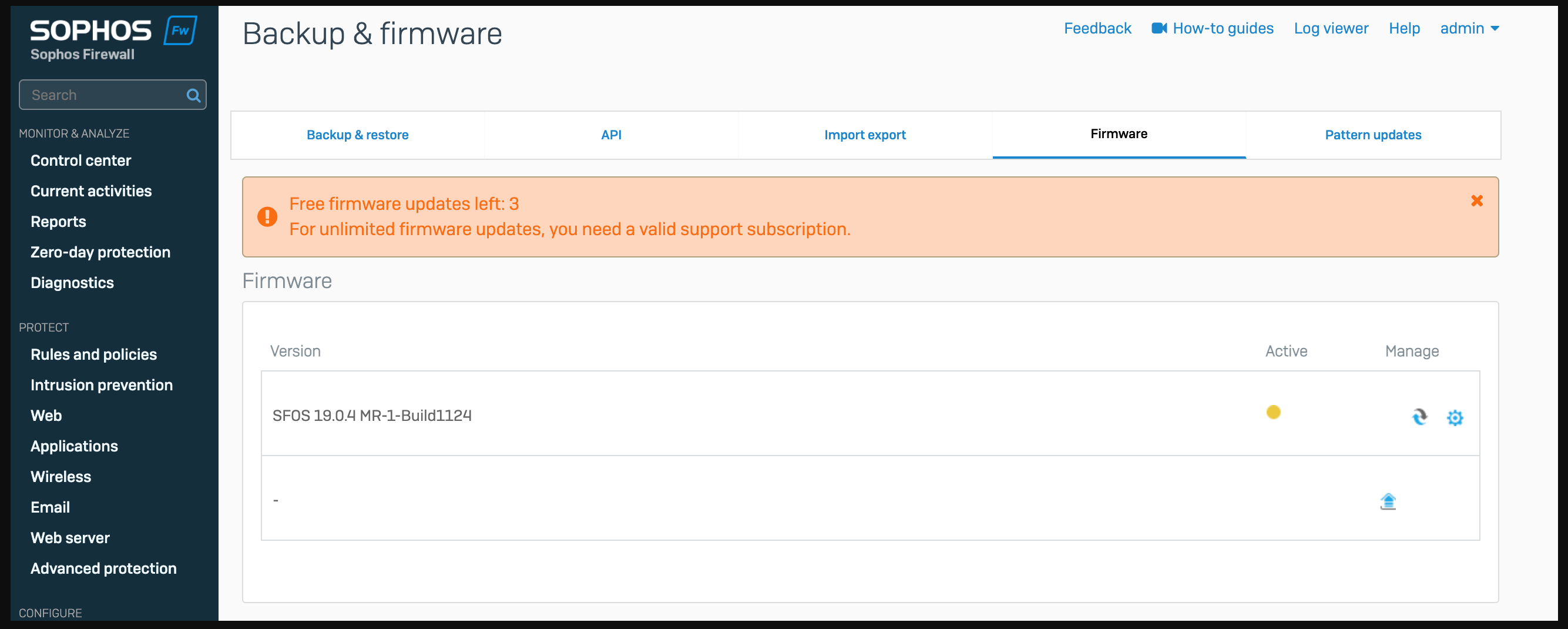The height and width of the screenshot is (629, 1568).
Task: Select the Import export tab
Action: (864, 135)
